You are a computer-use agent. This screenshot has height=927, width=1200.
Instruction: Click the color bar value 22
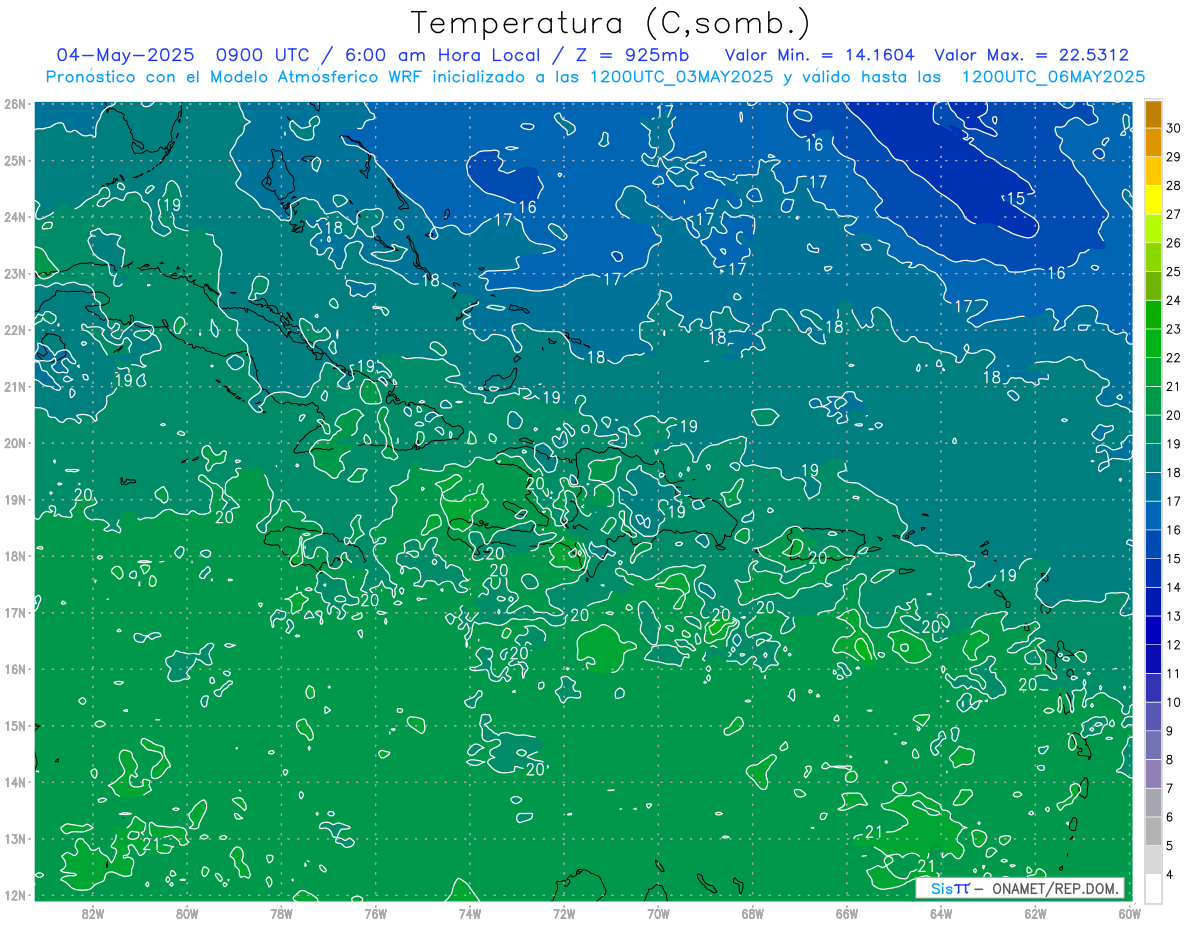pyautogui.click(x=1173, y=358)
